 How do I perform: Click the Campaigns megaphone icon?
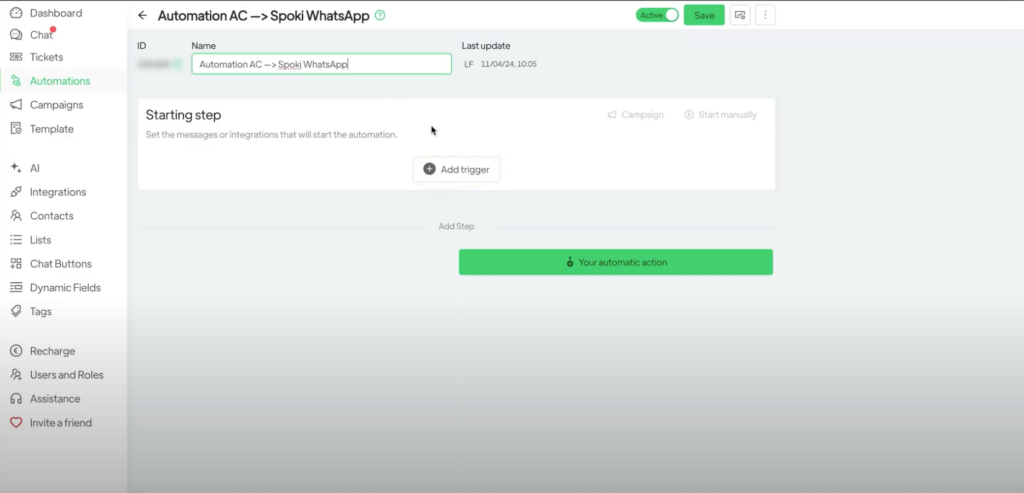[x=15, y=105]
